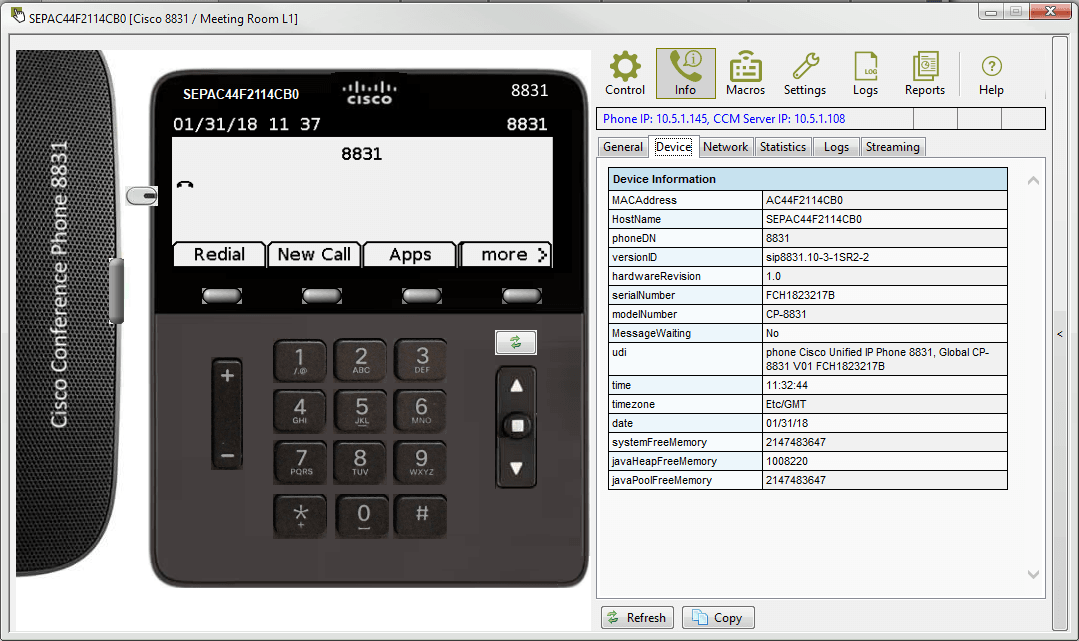1079x641 pixels.
Task: Select the HostName value SEPAC44F2114CB0
Action: 813,219
